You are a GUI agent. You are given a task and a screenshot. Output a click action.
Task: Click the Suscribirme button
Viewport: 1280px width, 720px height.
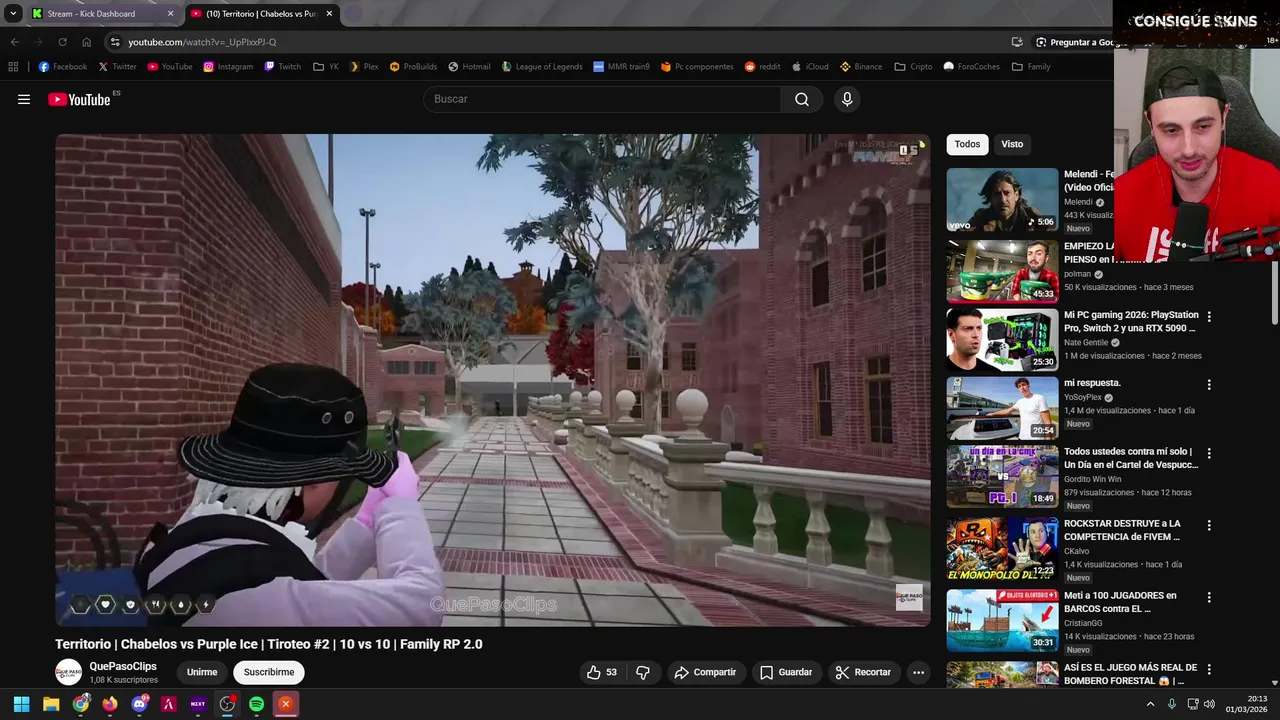[x=269, y=672]
